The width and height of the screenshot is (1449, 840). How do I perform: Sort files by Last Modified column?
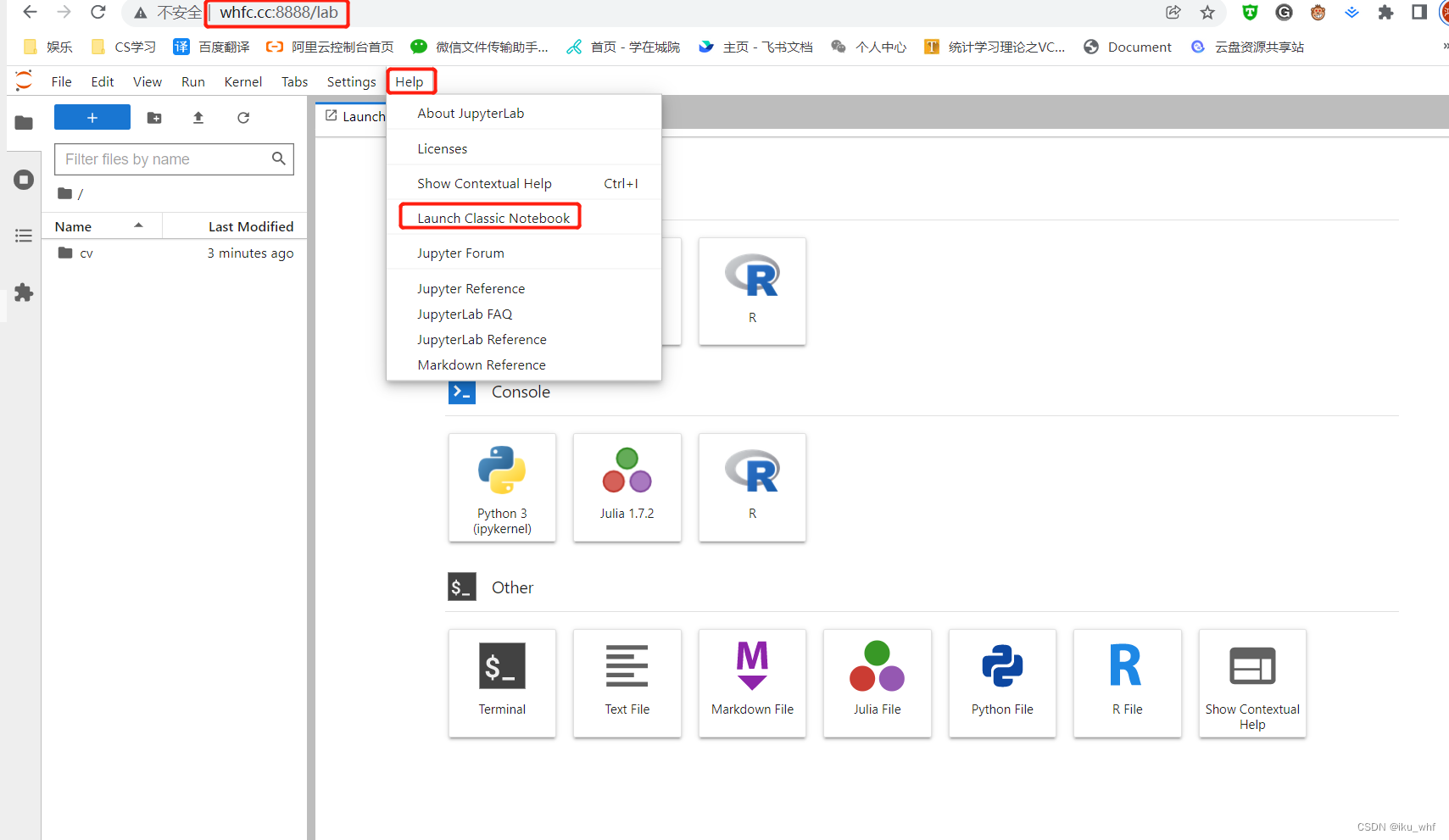(x=235, y=226)
